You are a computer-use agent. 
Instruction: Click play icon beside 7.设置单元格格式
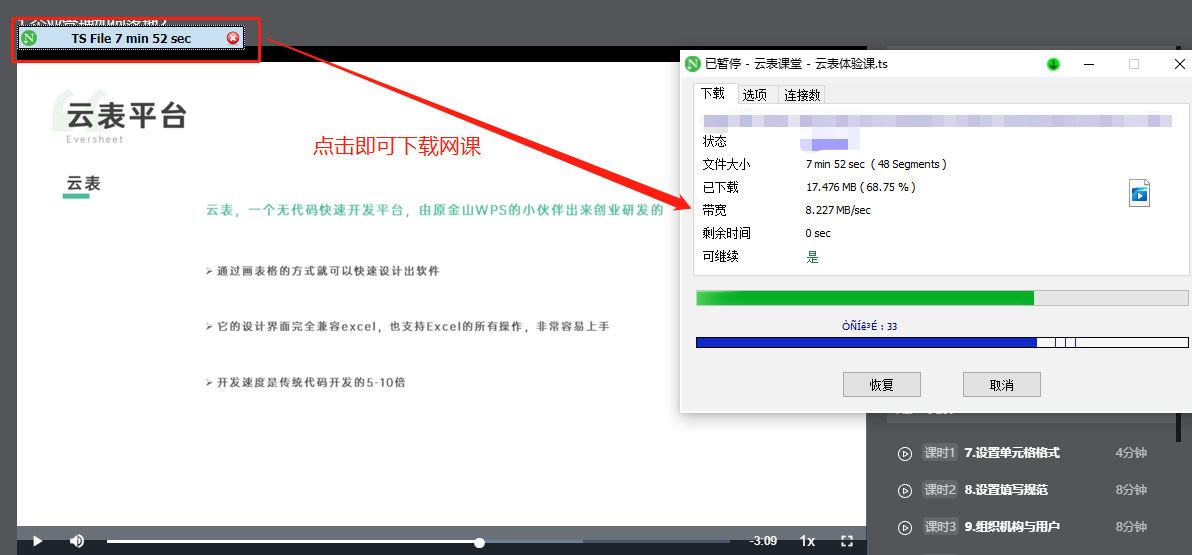coord(905,454)
